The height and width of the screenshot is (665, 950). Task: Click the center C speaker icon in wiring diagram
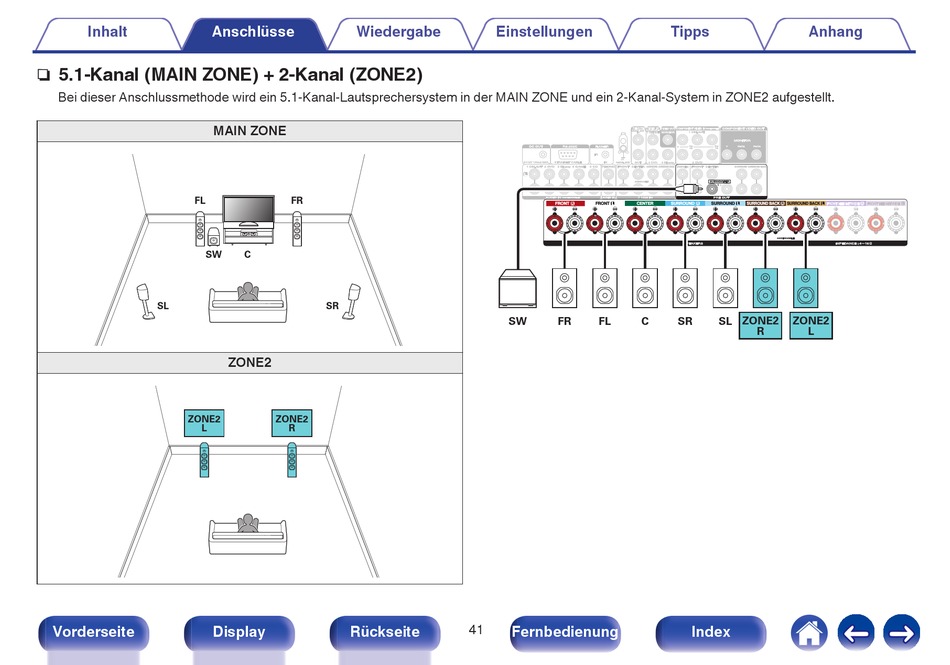tap(645, 288)
